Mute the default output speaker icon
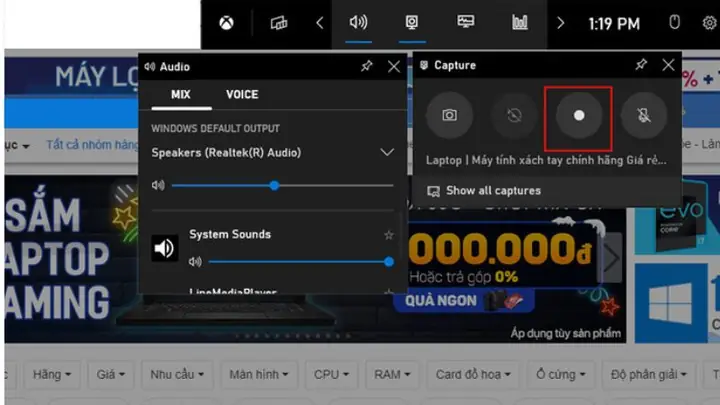This screenshot has height=405, width=720. tap(158, 186)
